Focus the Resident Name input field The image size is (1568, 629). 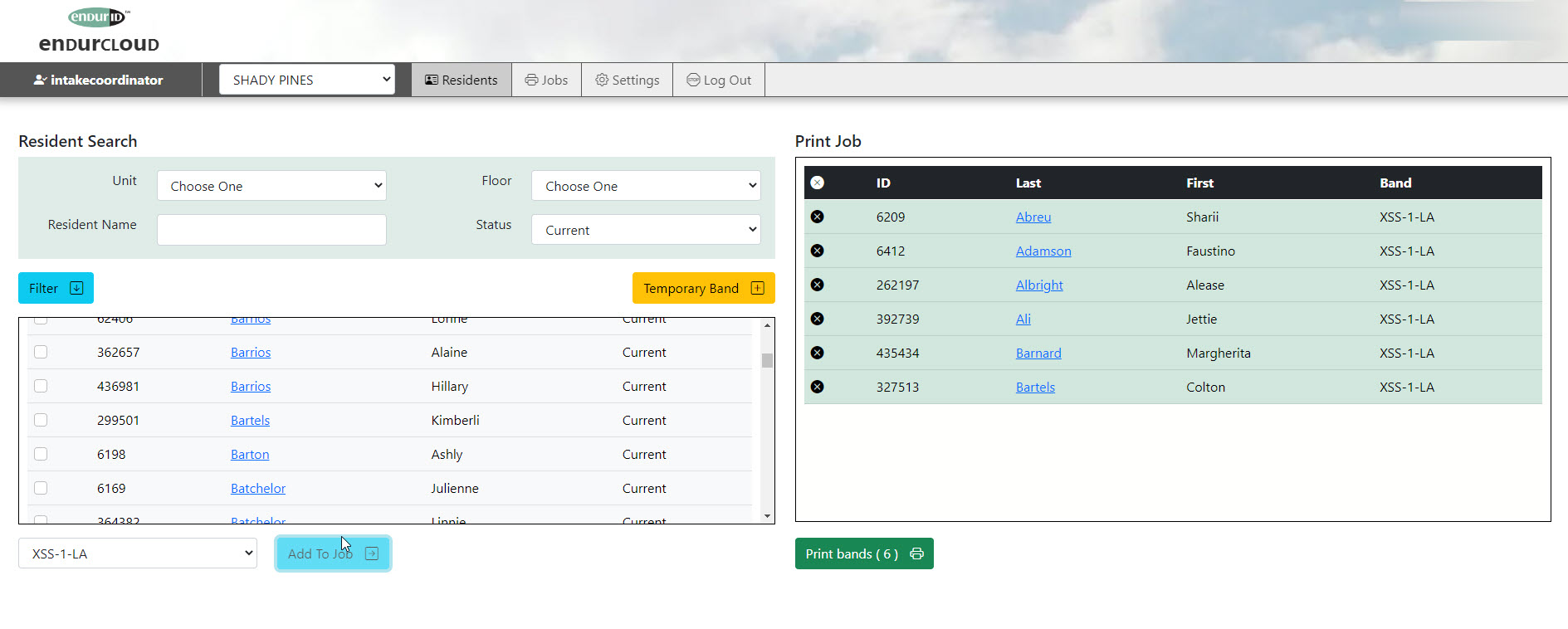(271, 230)
